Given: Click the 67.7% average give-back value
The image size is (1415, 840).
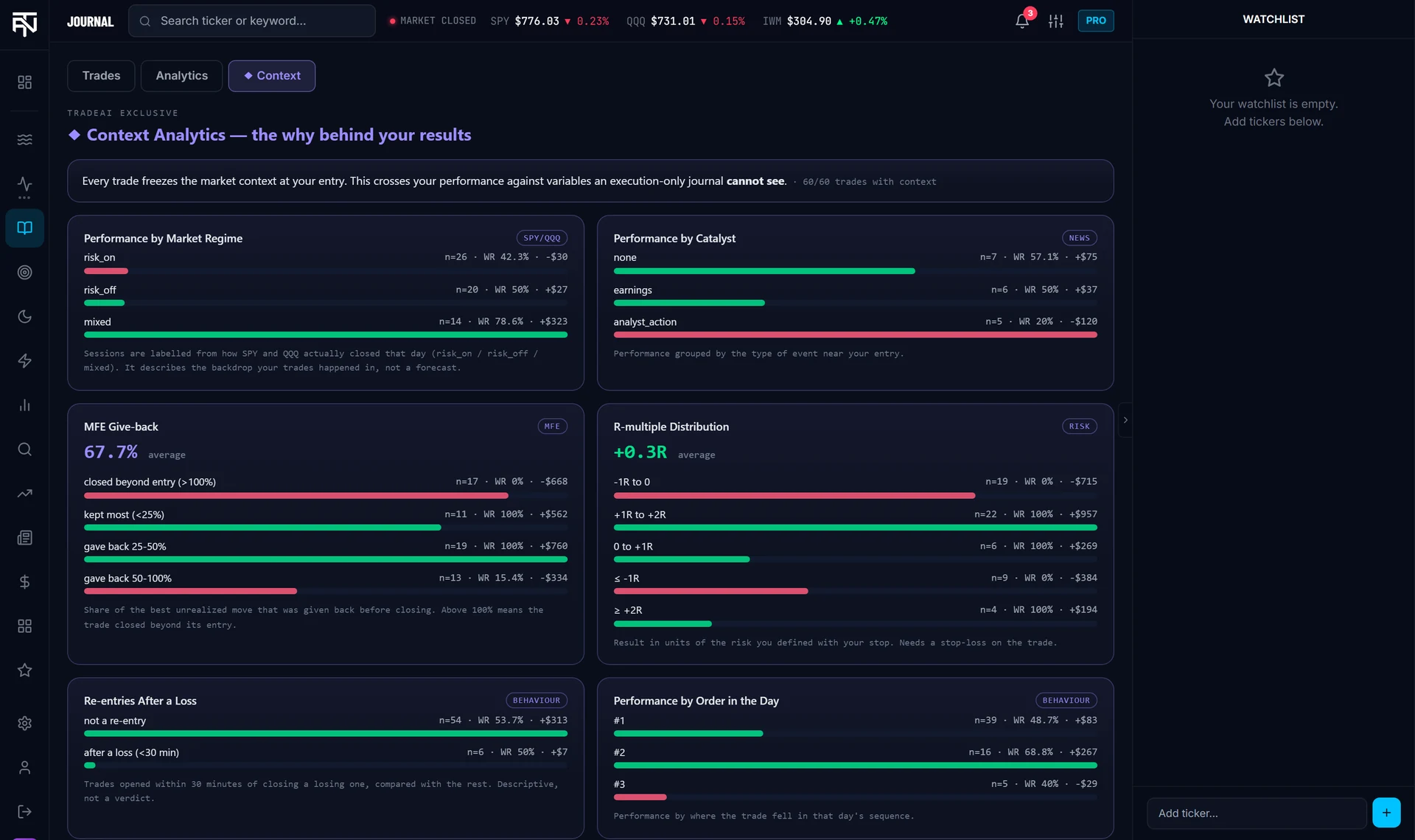Looking at the screenshot, I should click(x=111, y=452).
